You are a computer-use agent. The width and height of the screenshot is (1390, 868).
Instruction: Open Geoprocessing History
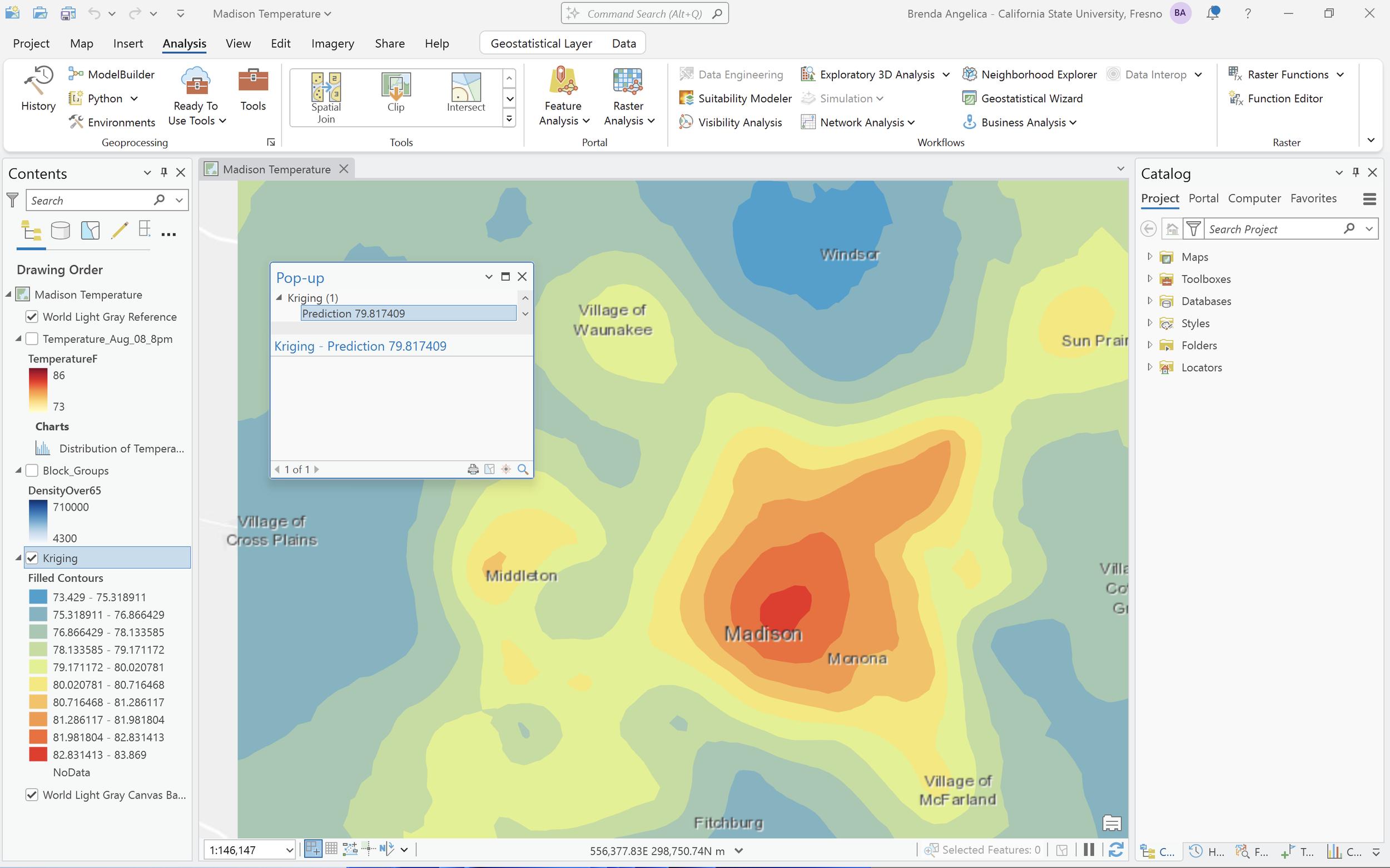(38, 89)
